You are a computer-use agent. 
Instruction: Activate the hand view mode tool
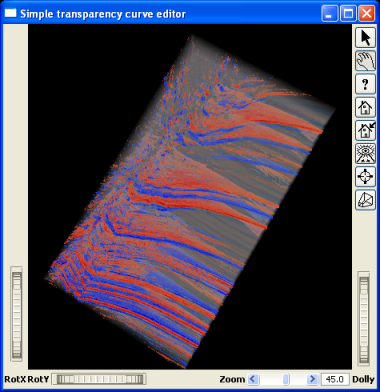tap(366, 61)
